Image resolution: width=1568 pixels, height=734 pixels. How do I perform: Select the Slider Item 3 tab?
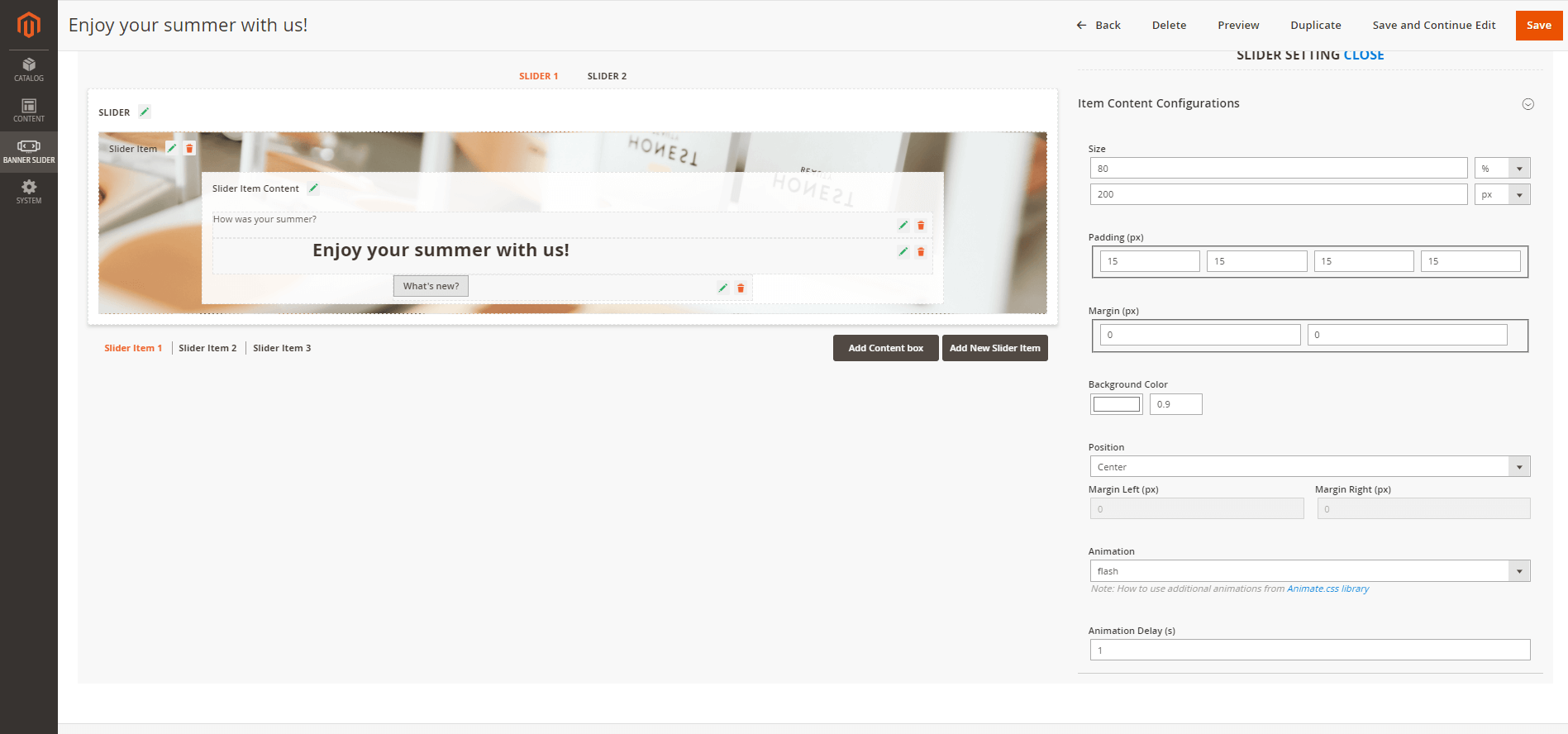point(282,348)
